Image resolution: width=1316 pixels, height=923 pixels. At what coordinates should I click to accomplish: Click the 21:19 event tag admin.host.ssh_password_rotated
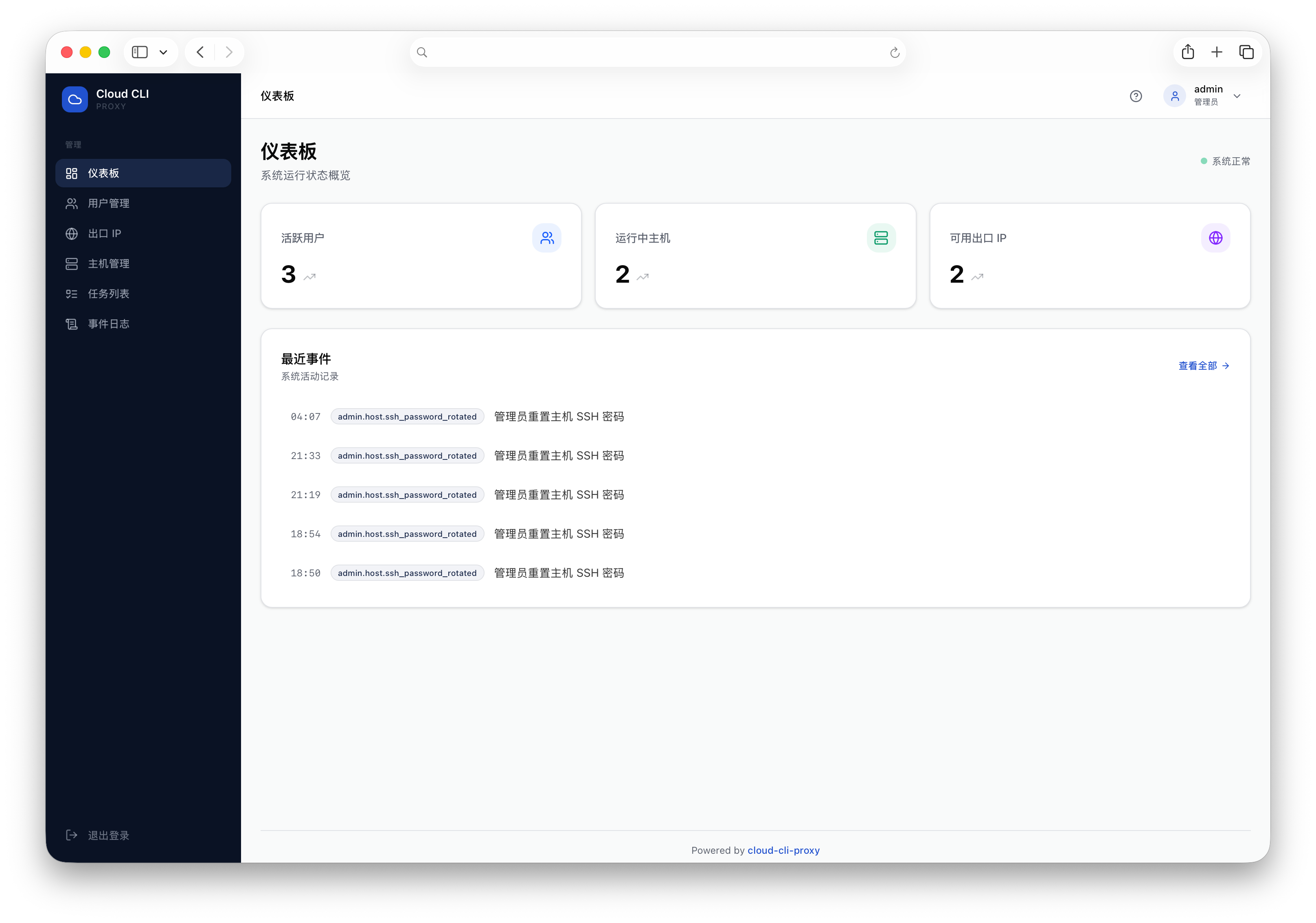pyautogui.click(x=408, y=495)
